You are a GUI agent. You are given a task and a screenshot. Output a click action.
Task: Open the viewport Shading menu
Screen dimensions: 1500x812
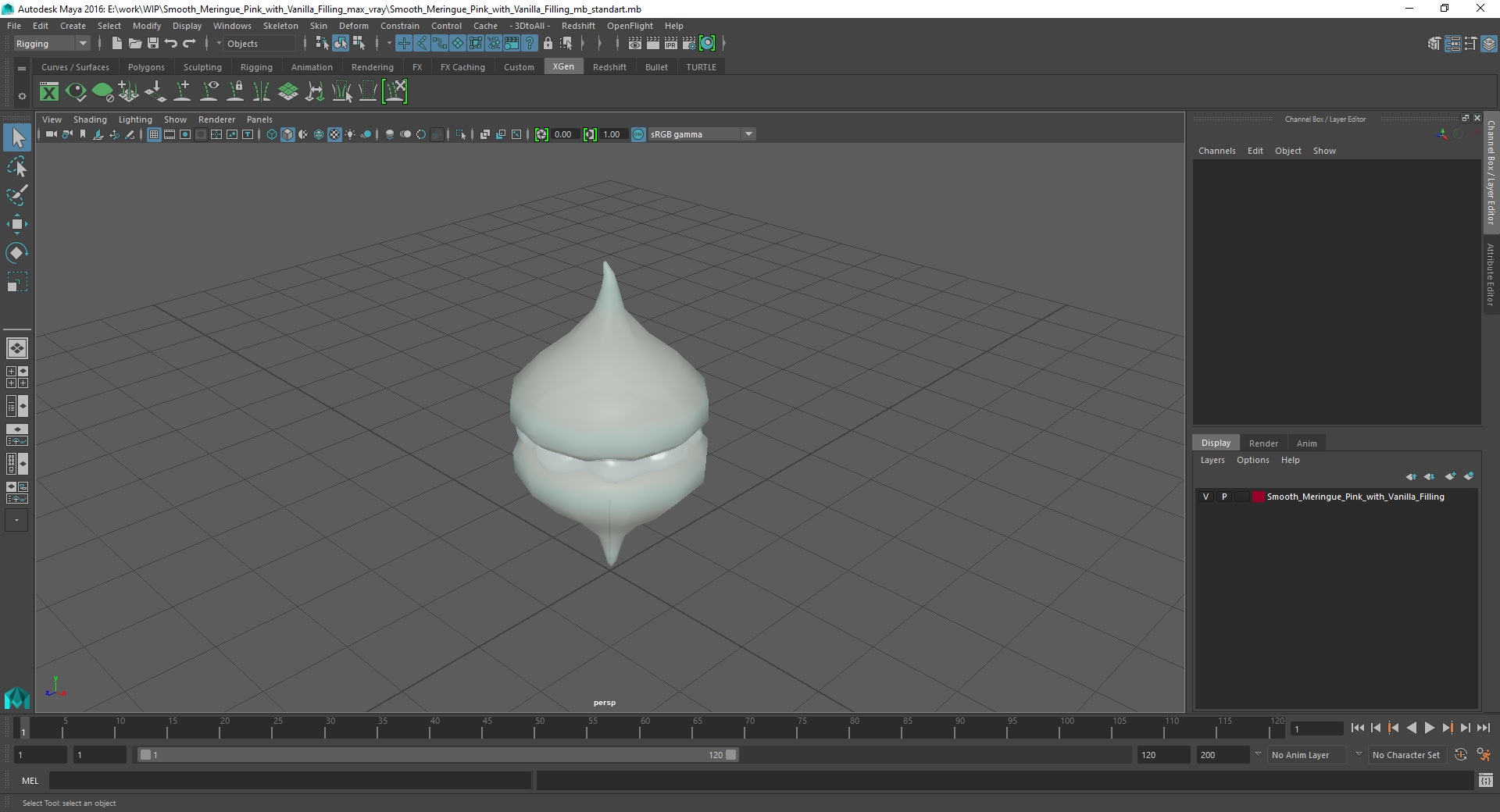[x=90, y=119]
